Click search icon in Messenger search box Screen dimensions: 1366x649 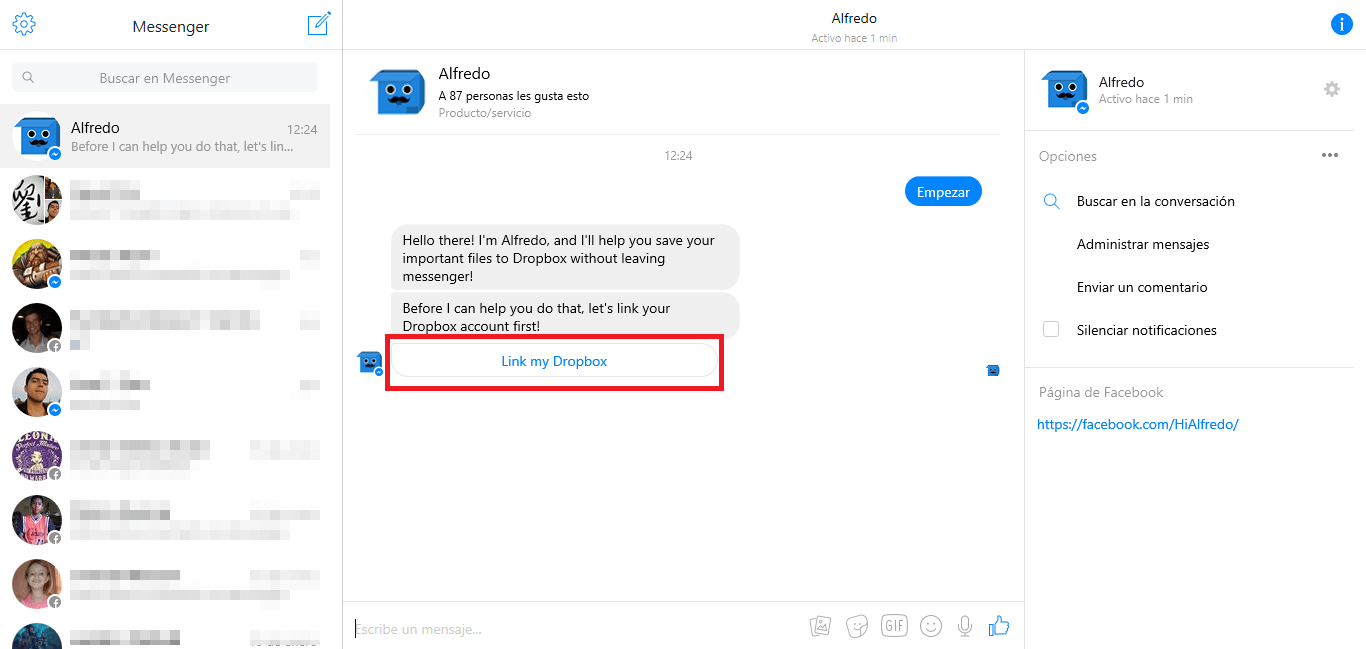point(28,78)
